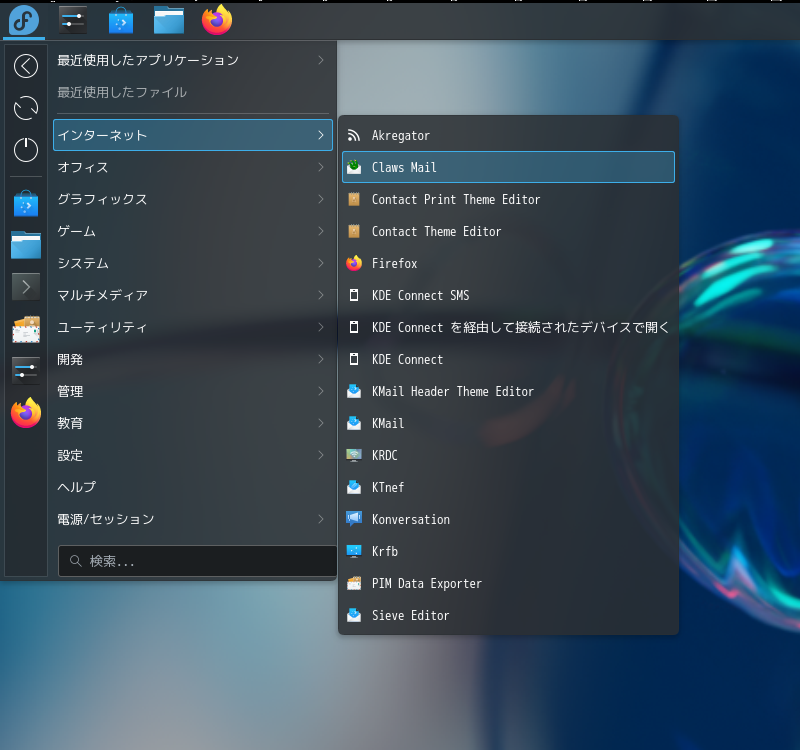800x750 pixels.
Task: Launch Firefox from the top panel
Action: (217, 20)
